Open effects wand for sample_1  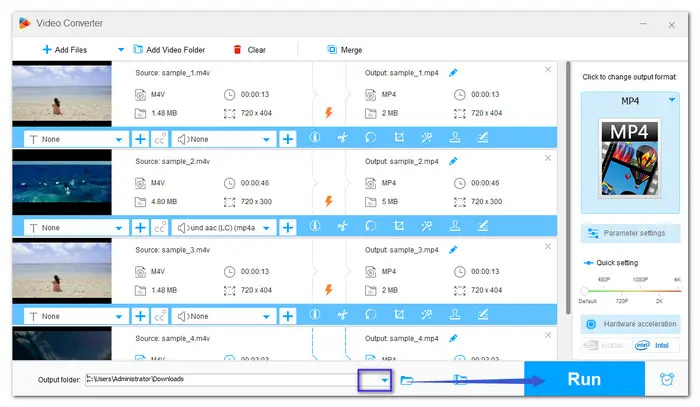pos(427,137)
